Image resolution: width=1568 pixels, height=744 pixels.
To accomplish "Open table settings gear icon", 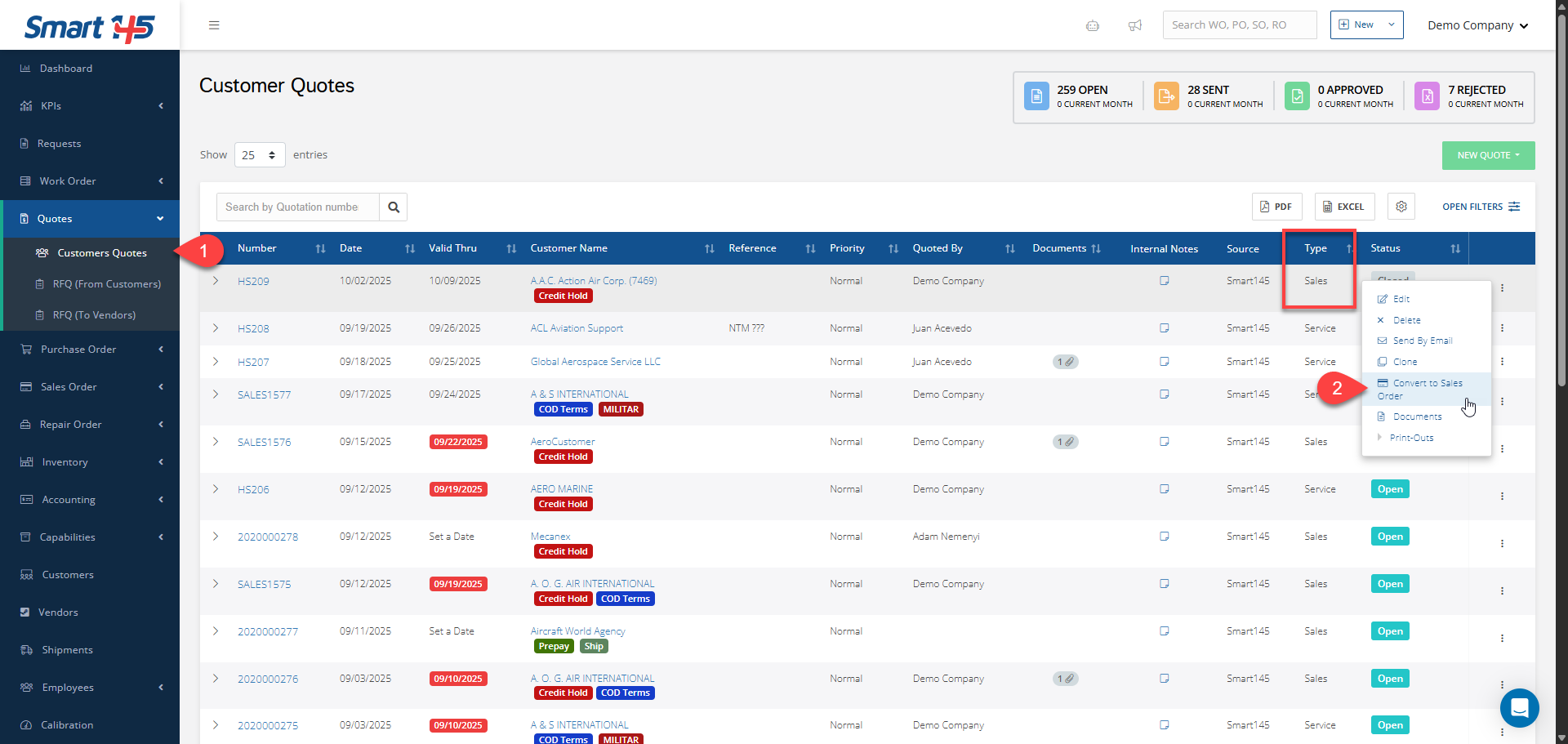I will tap(1401, 207).
